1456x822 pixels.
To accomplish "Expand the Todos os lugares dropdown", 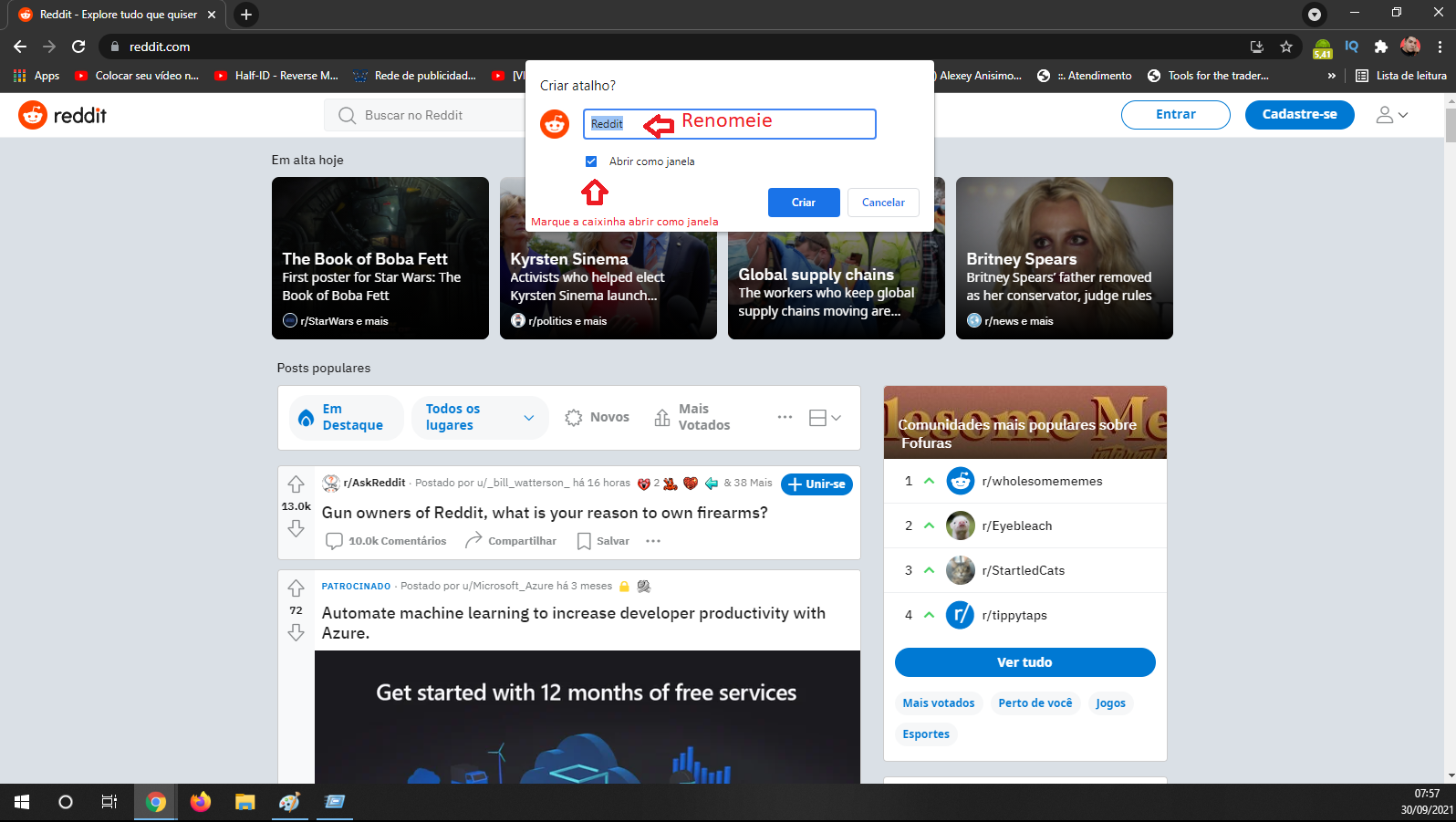I will (480, 417).
